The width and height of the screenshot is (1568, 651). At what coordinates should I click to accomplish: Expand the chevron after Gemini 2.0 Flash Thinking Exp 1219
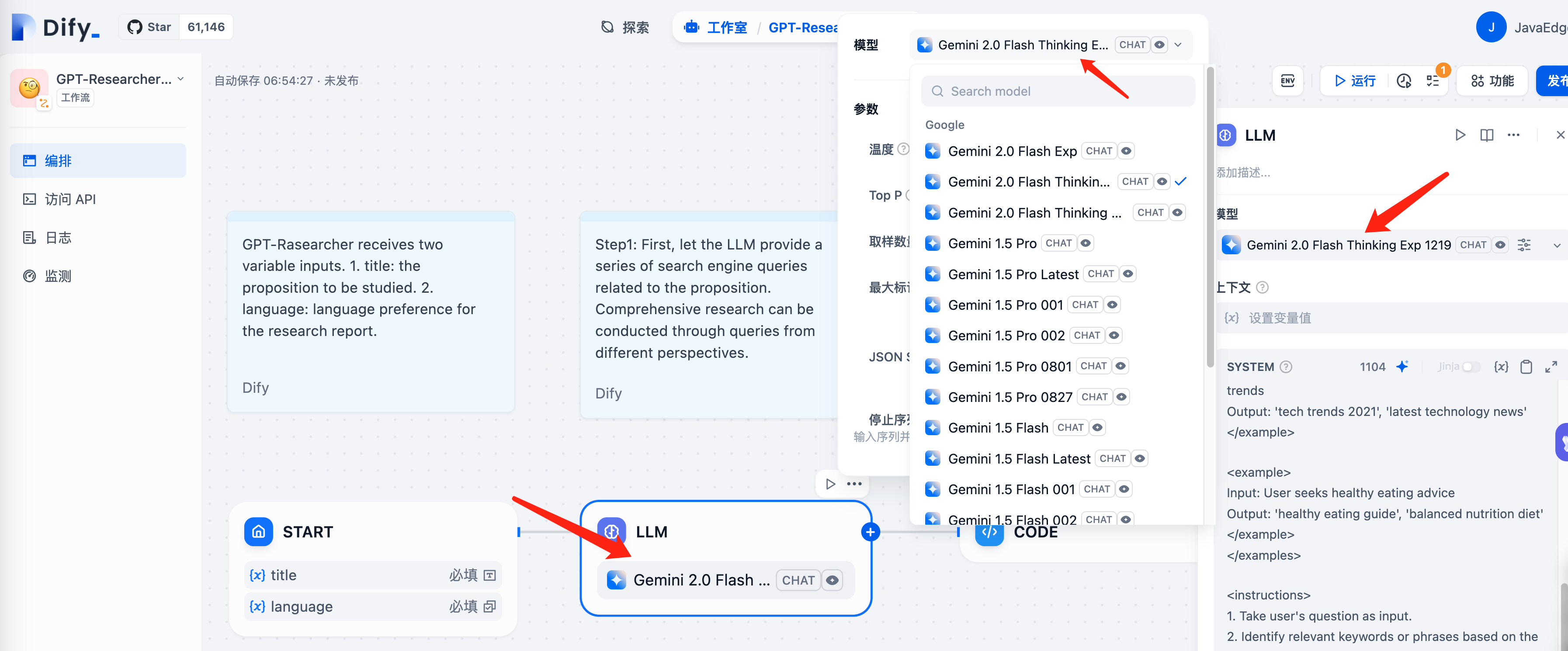click(1557, 245)
